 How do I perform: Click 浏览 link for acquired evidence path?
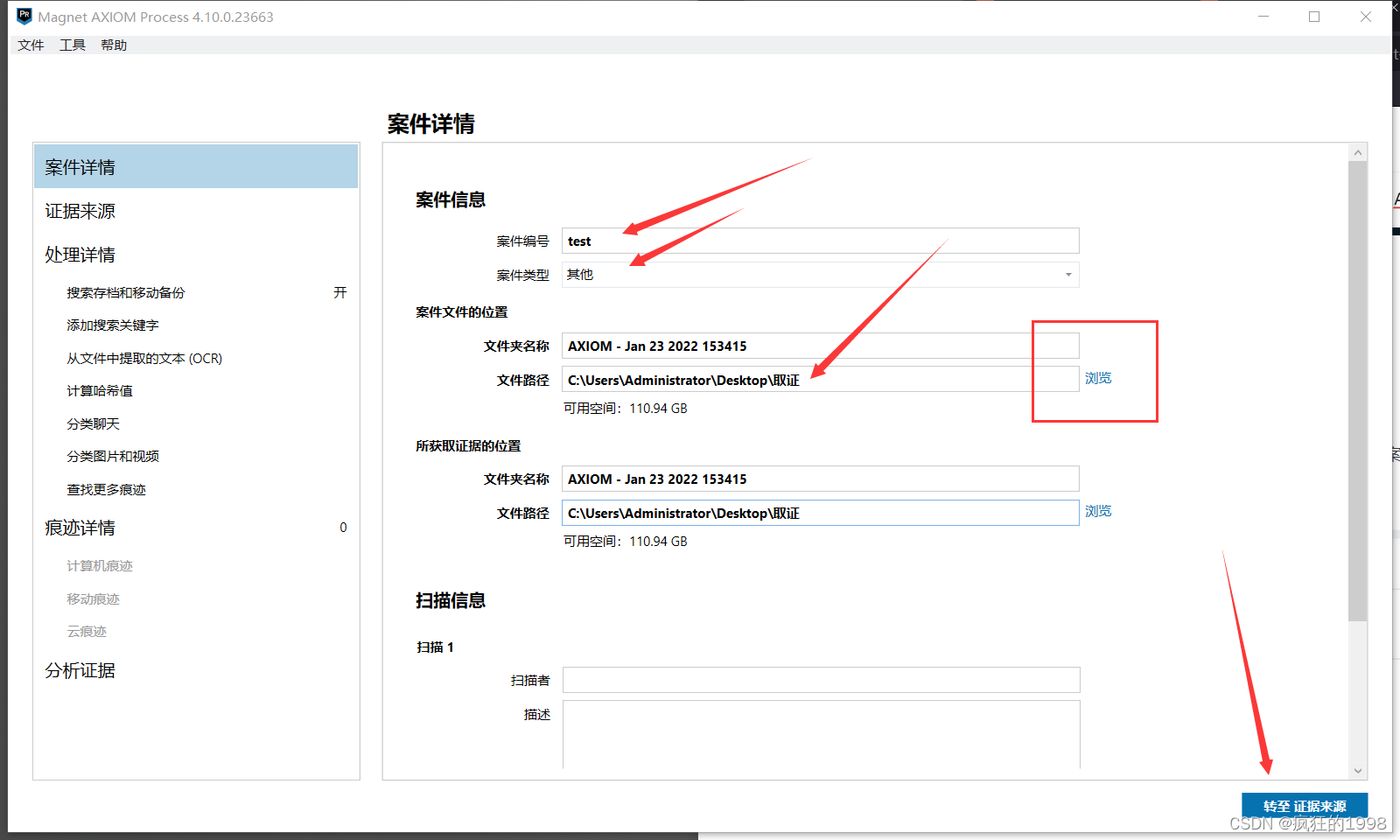coord(1098,511)
